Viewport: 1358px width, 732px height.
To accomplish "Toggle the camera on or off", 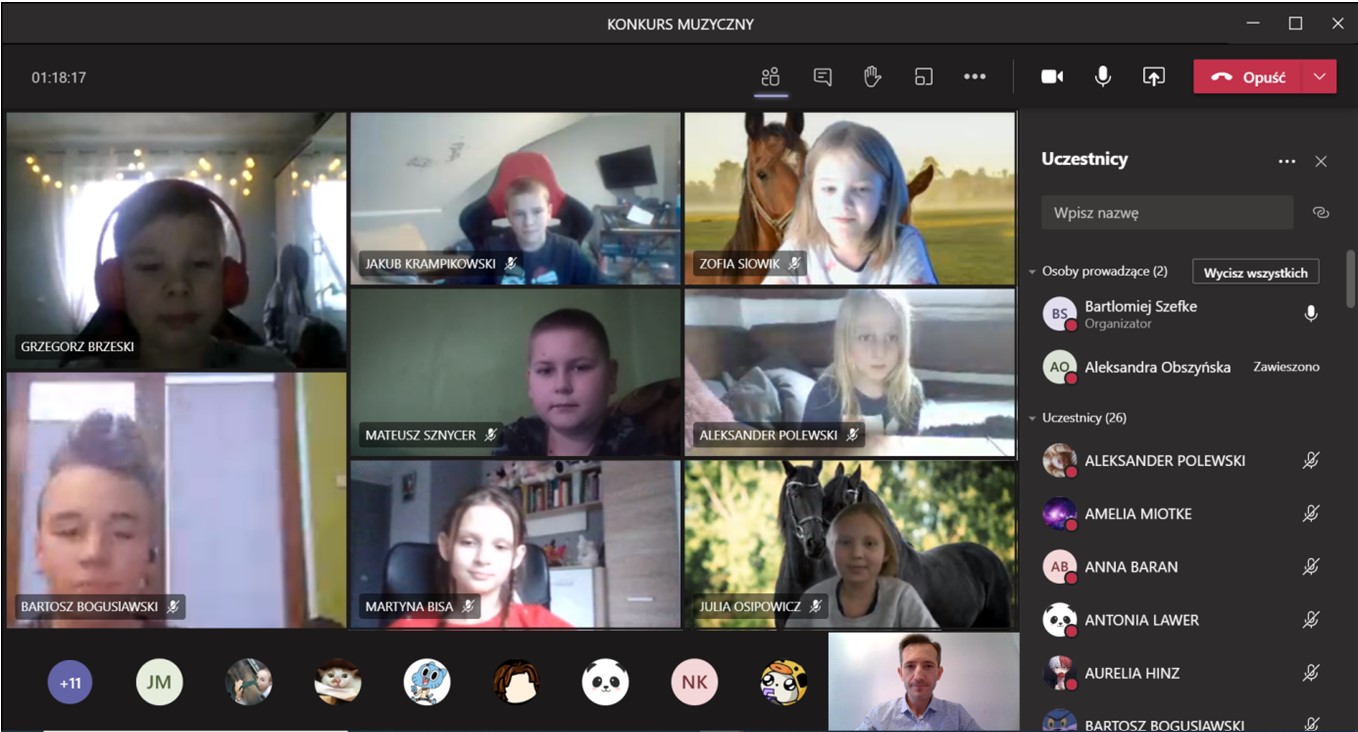I will point(1052,77).
